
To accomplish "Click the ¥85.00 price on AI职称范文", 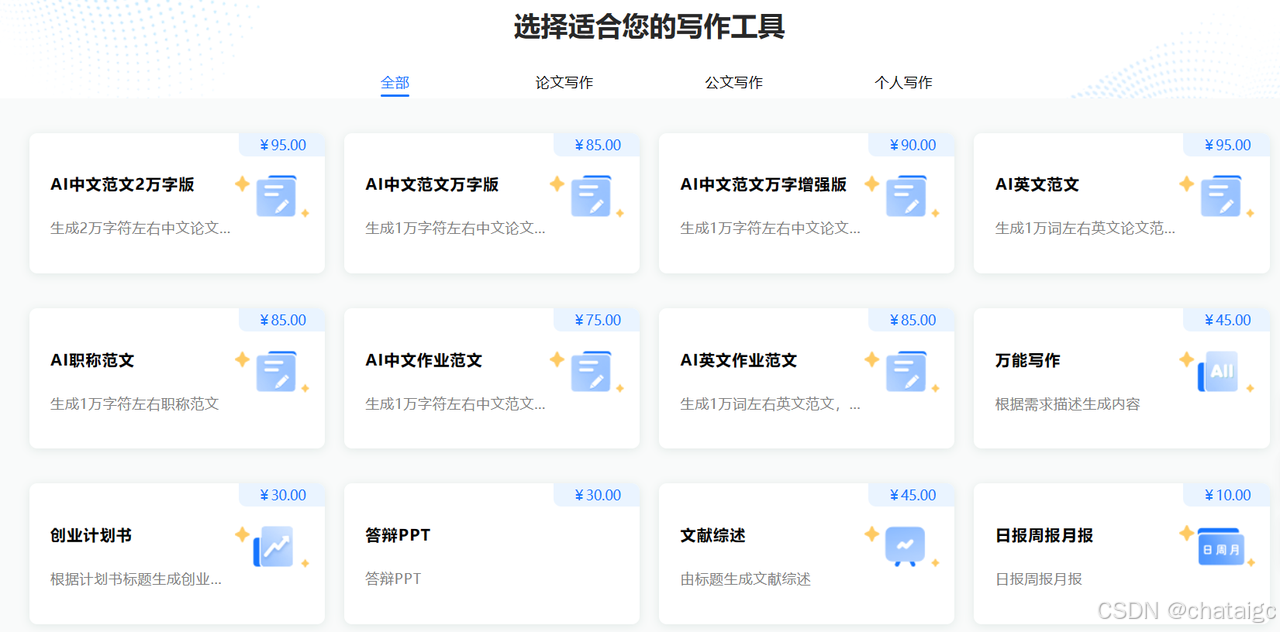I will click(283, 320).
